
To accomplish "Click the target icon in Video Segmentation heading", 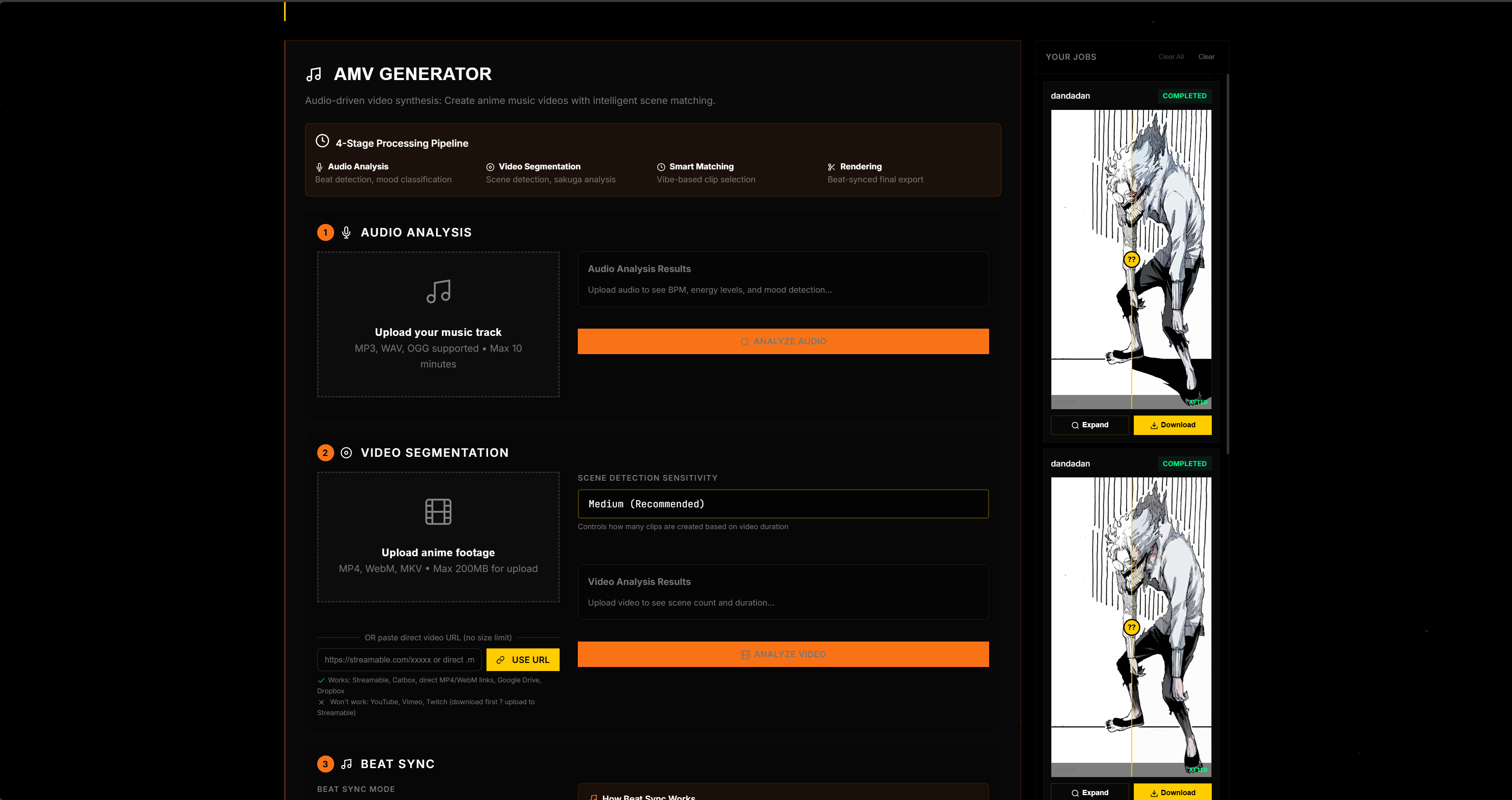I will pos(346,453).
